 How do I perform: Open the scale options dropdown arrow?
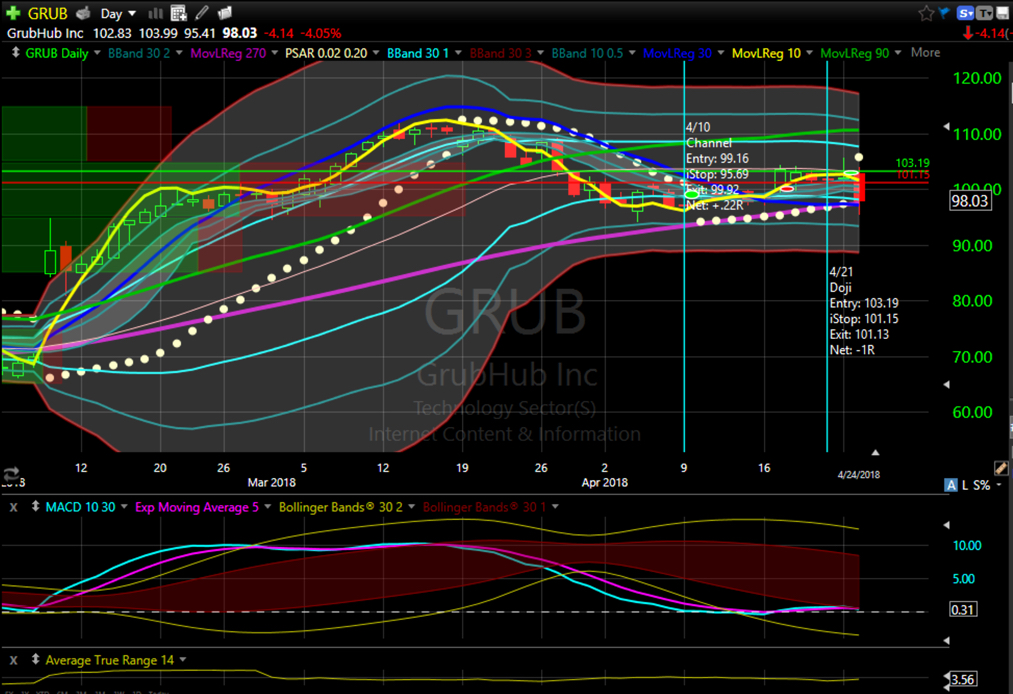coord(999,485)
